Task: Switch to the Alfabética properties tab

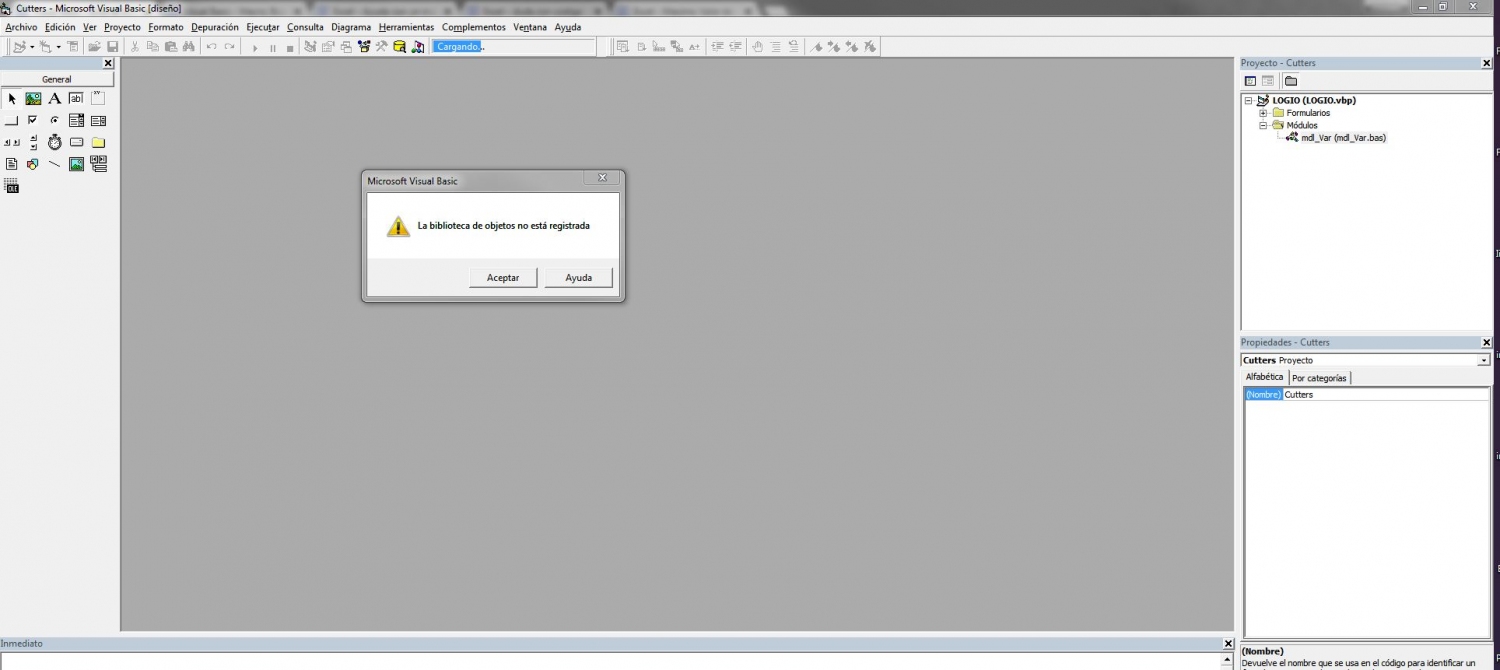Action: tap(1264, 377)
